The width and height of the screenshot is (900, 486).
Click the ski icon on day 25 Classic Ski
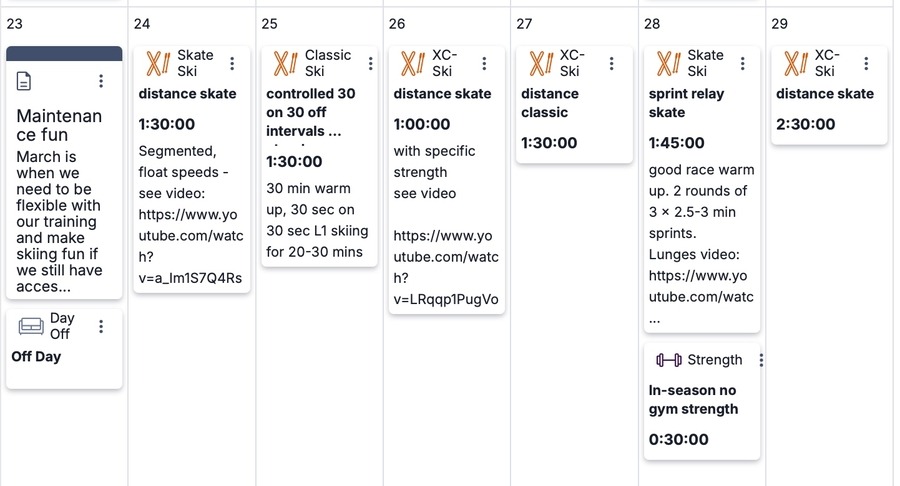(x=285, y=64)
